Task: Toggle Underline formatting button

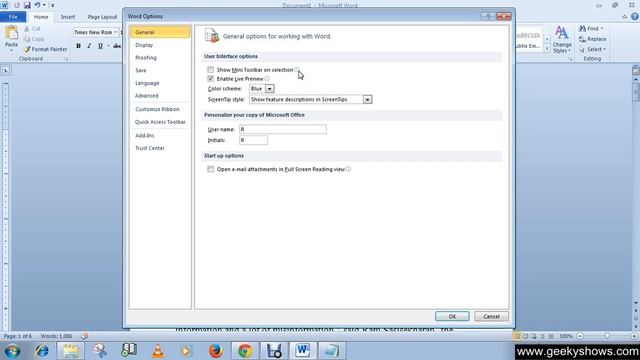Action: coord(100,46)
